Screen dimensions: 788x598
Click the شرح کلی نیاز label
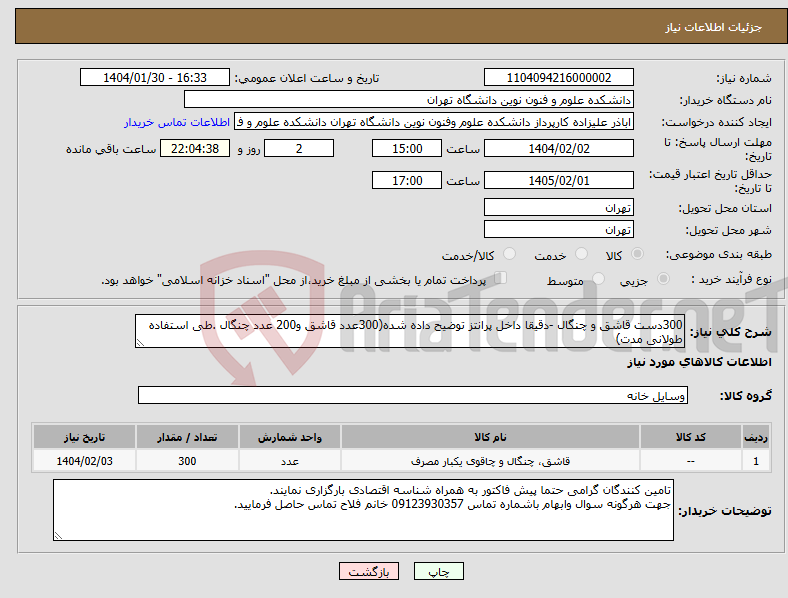[x=730, y=332]
